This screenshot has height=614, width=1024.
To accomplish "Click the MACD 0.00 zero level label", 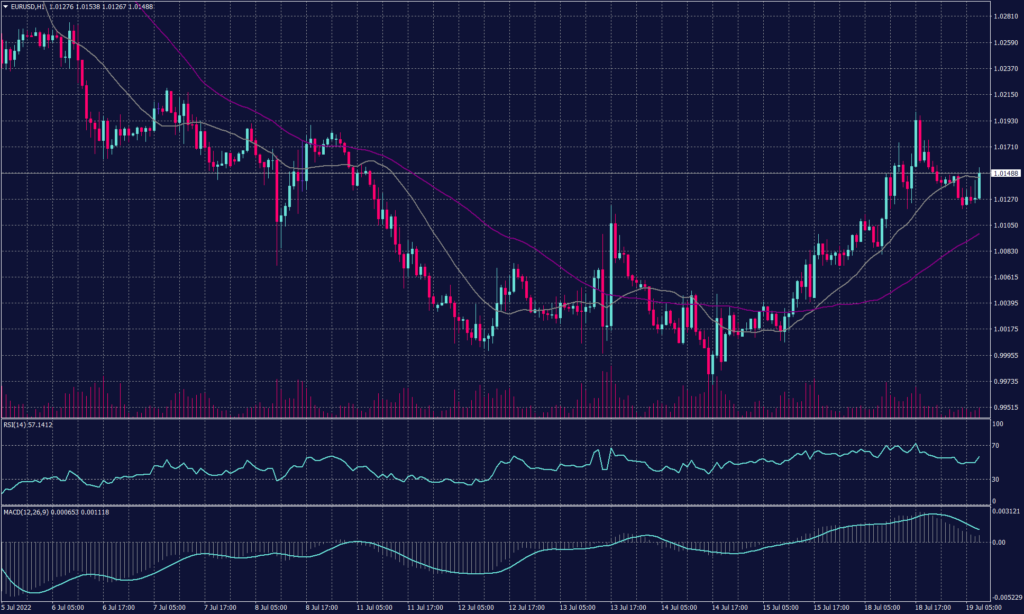I will coord(999,542).
